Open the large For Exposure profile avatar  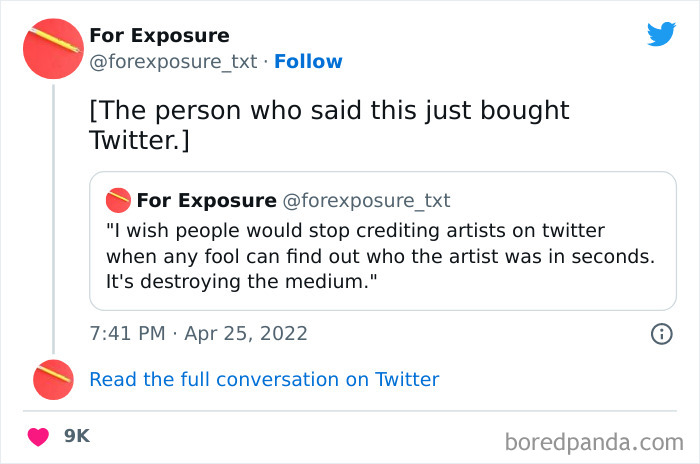point(52,49)
